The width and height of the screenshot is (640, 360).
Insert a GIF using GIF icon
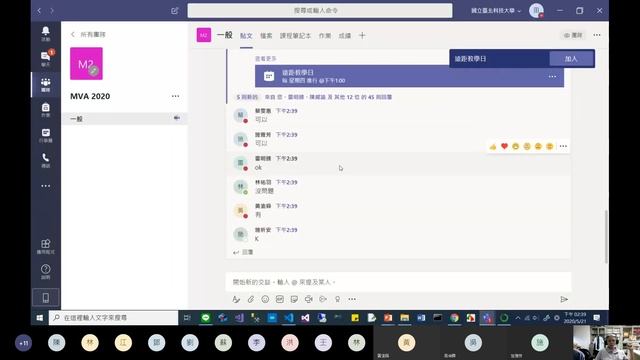(280, 299)
